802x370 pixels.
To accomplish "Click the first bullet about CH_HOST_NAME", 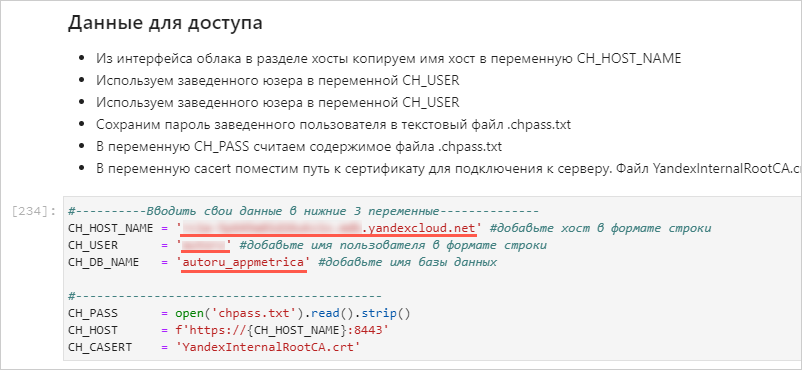I will [389, 58].
